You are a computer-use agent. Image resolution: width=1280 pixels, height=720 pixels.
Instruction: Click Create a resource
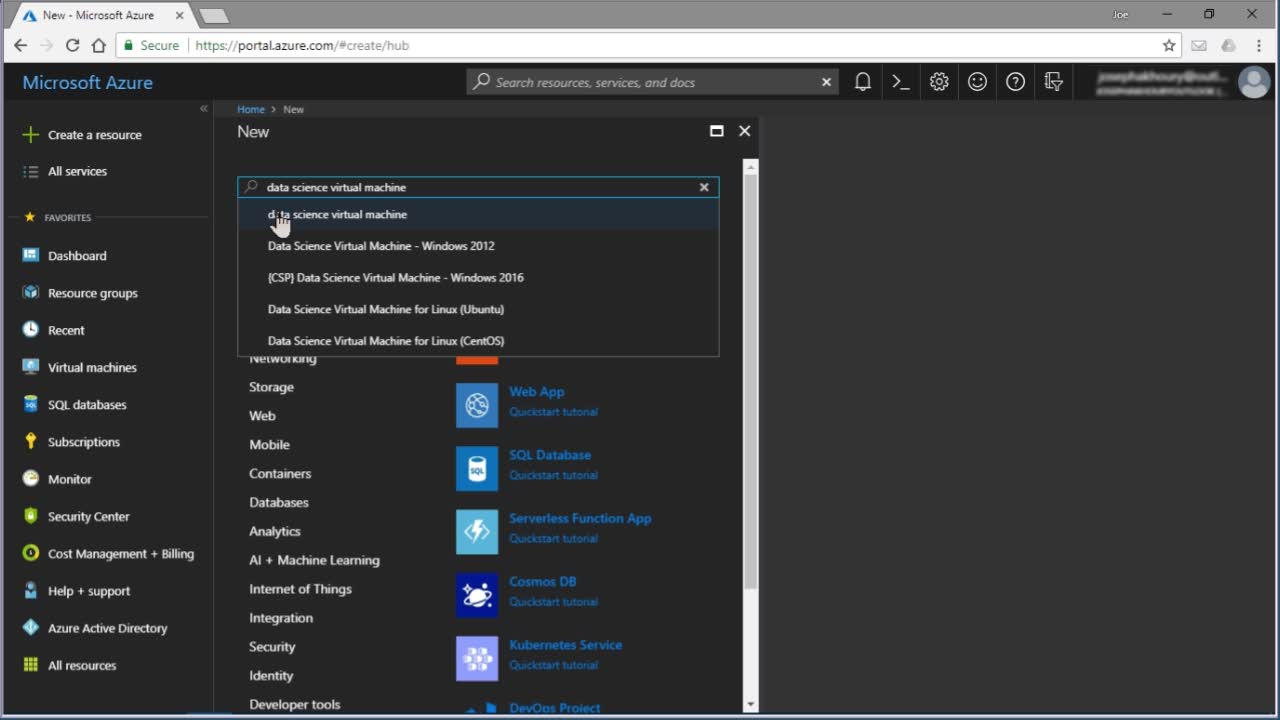click(94, 135)
